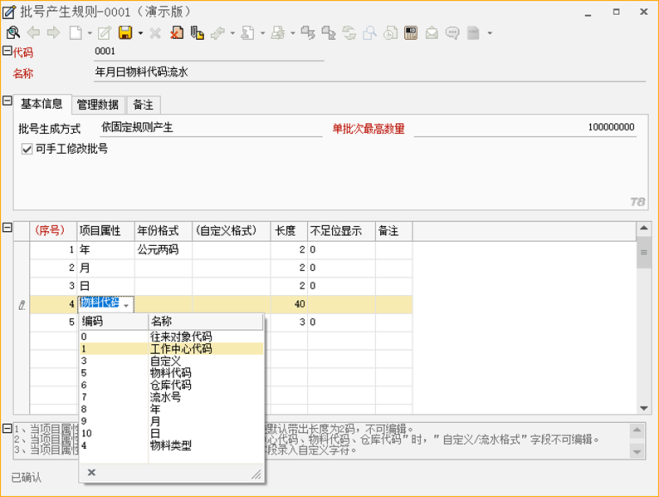Image resolution: width=659 pixels, height=497 pixels.
Task: Click the envelope mail icon
Action: 431,33
